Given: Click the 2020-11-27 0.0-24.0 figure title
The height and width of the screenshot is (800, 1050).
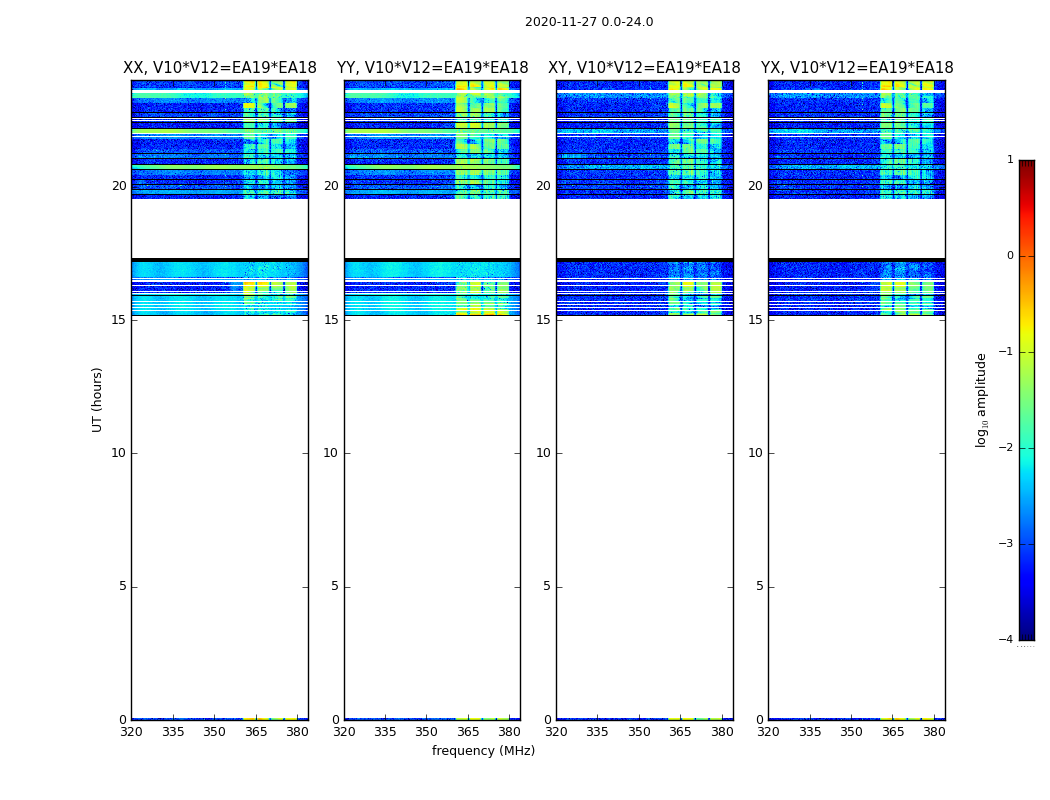Looking at the screenshot, I should click(x=589, y=22).
